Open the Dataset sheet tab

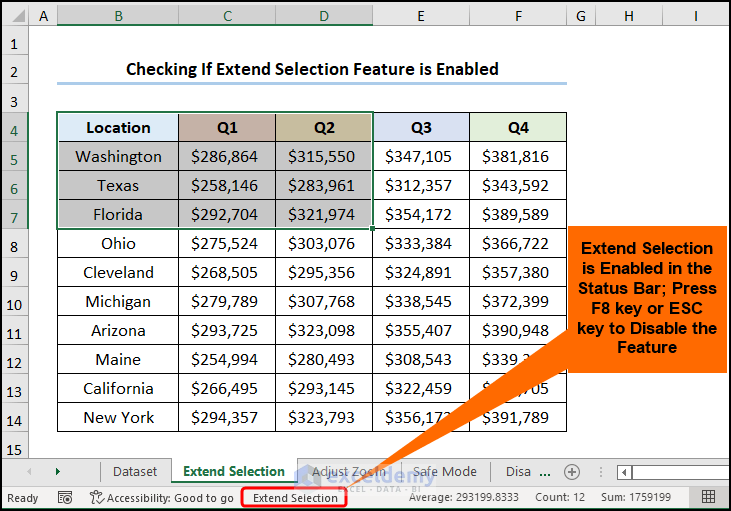(x=135, y=471)
